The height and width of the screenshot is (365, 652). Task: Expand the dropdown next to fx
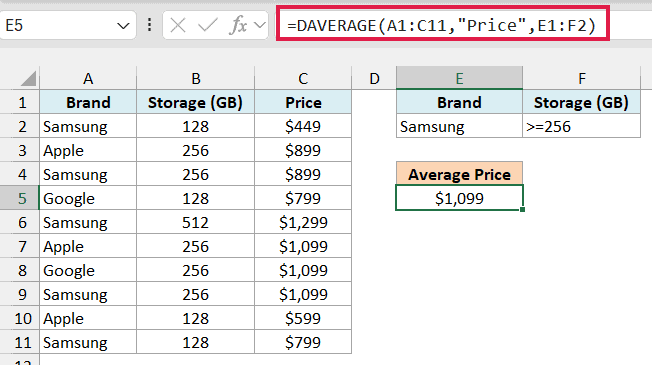[260, 25]
